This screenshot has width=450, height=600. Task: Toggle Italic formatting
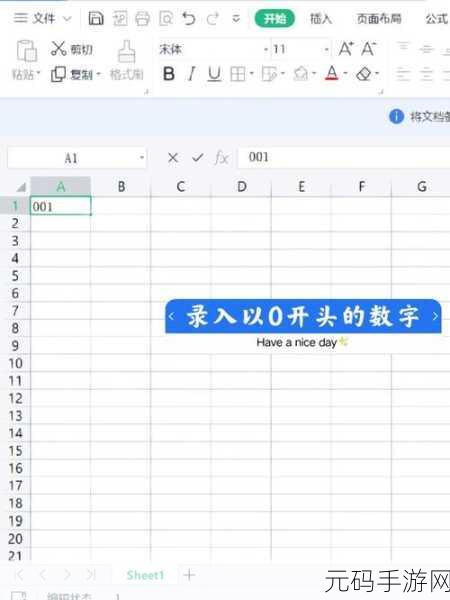(x=191, y=73)
